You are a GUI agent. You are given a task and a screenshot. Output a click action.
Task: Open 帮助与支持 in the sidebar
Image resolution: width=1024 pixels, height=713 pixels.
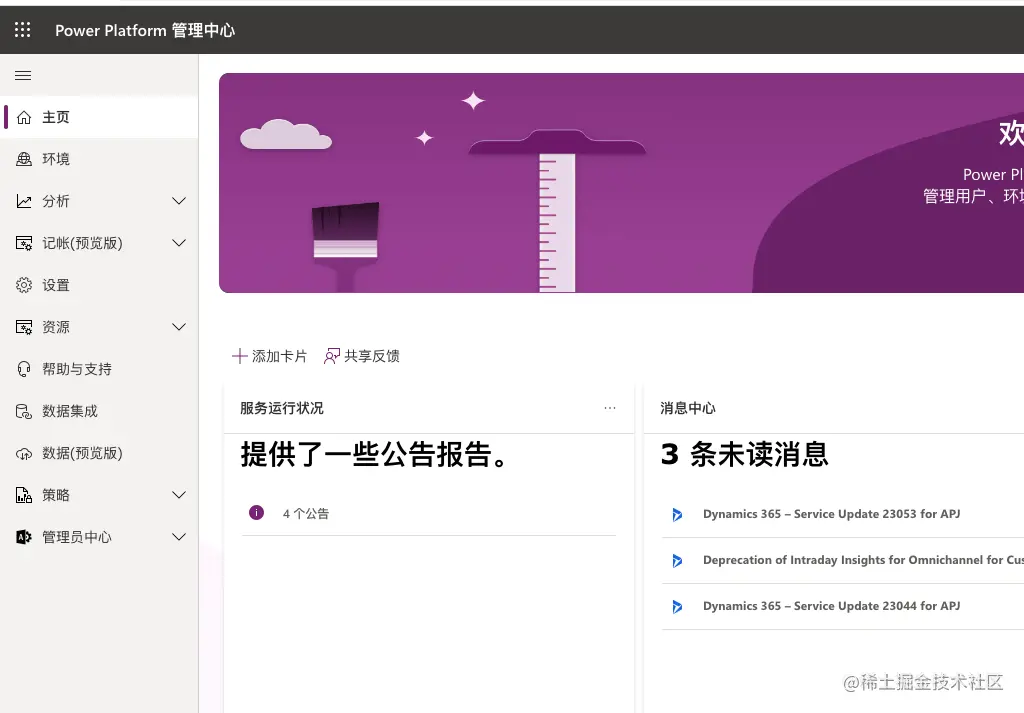(x=101, y=370)
